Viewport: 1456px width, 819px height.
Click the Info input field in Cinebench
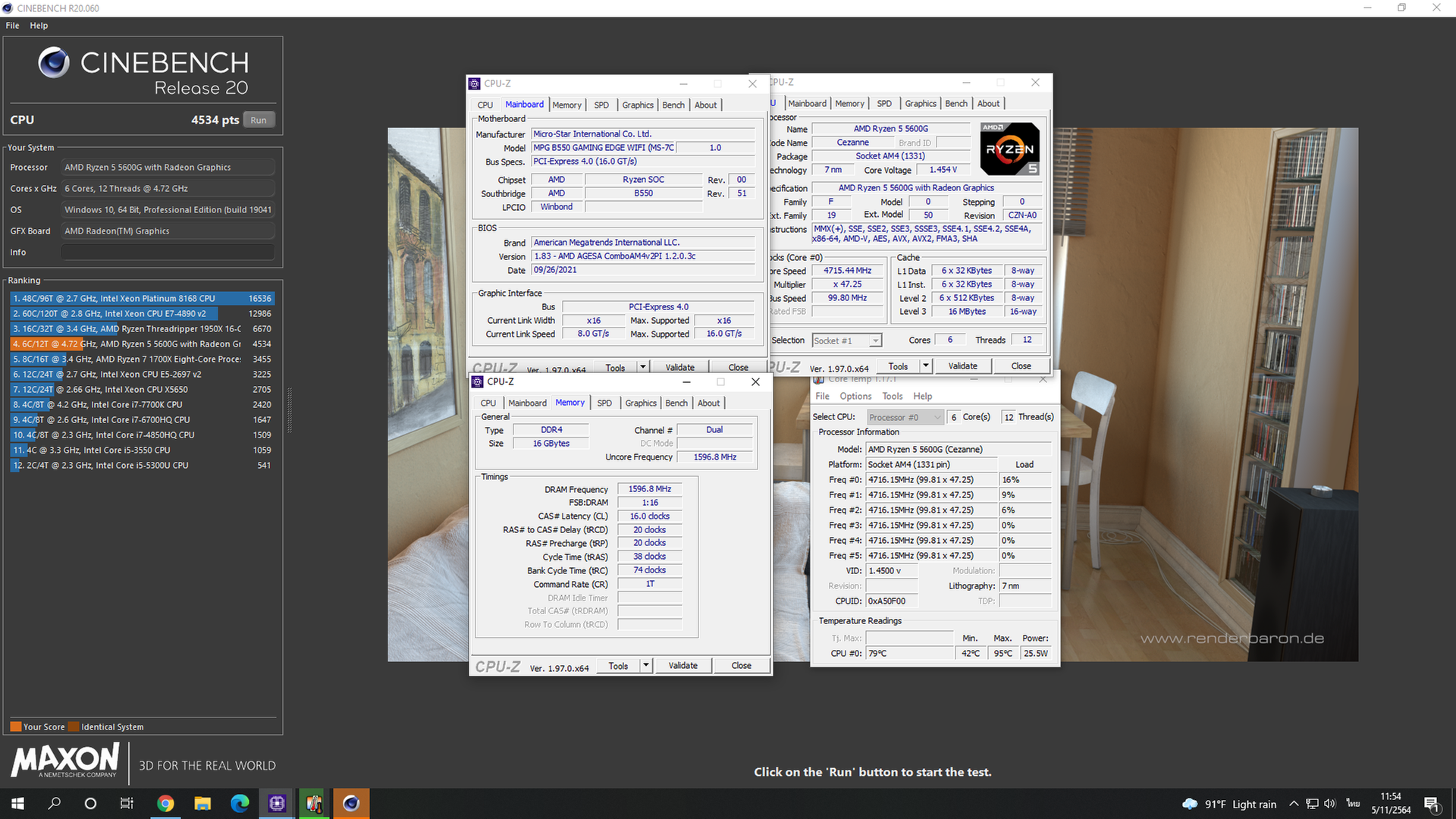168,252
